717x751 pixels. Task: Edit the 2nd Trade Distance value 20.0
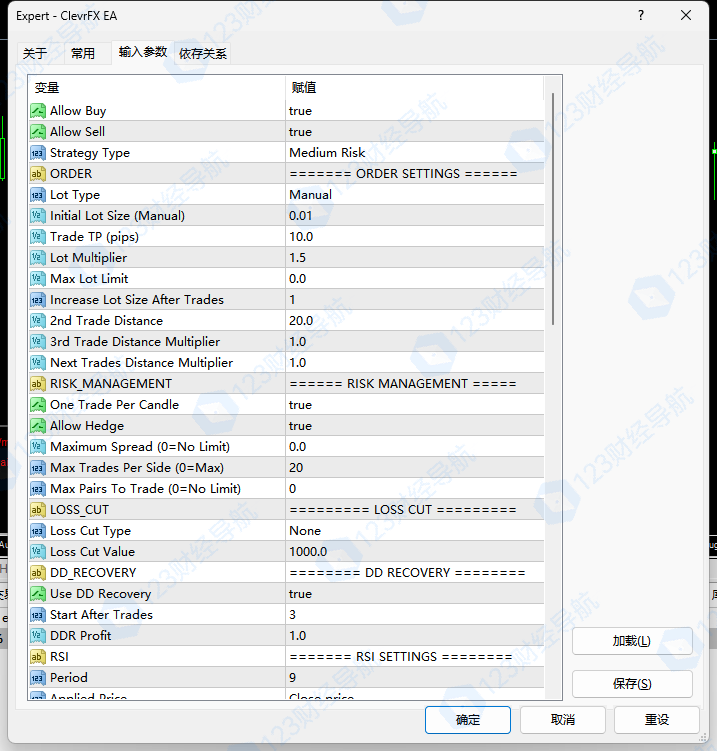(x=415, y=321)
